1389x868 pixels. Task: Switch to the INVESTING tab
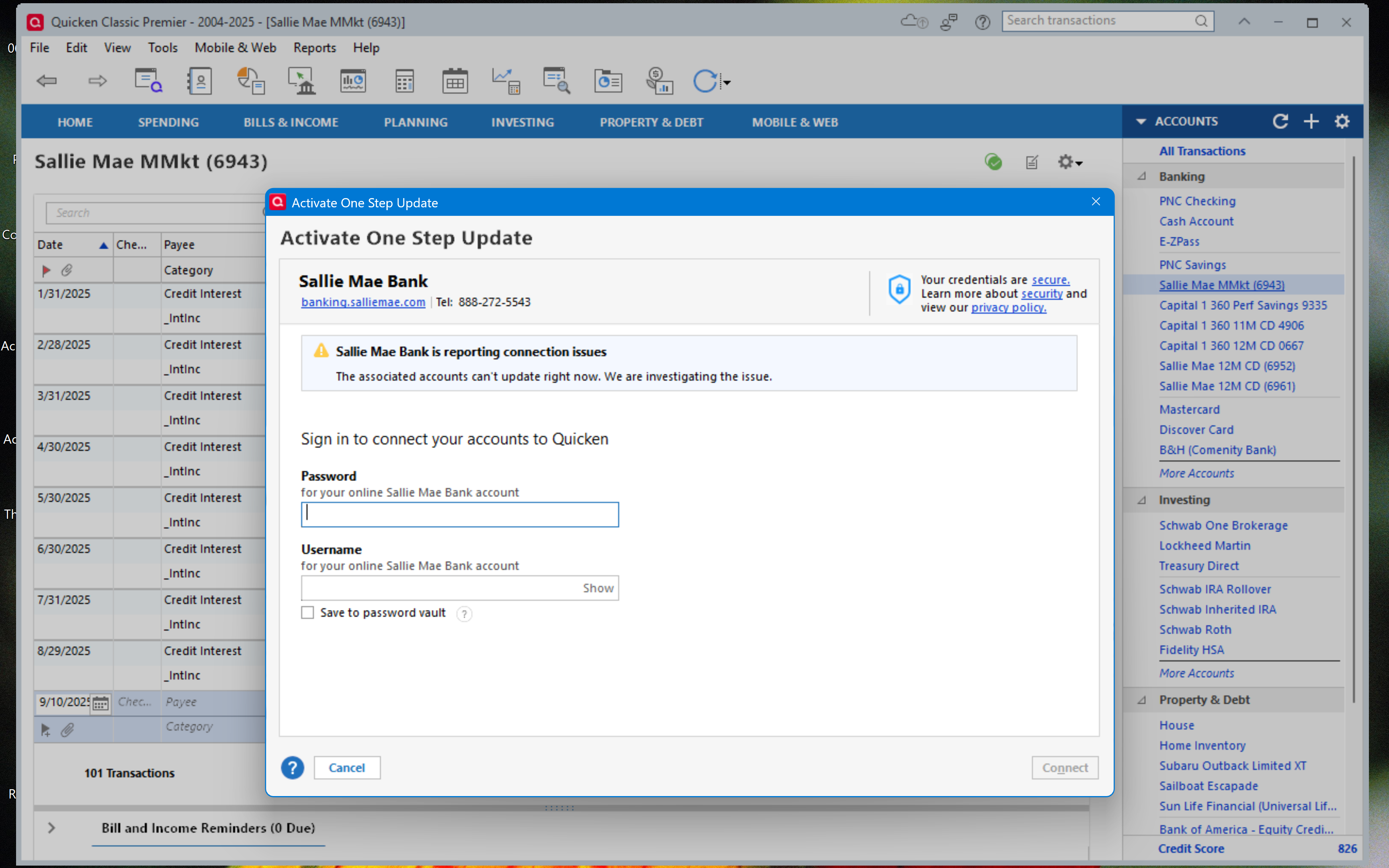pos(522,122)
